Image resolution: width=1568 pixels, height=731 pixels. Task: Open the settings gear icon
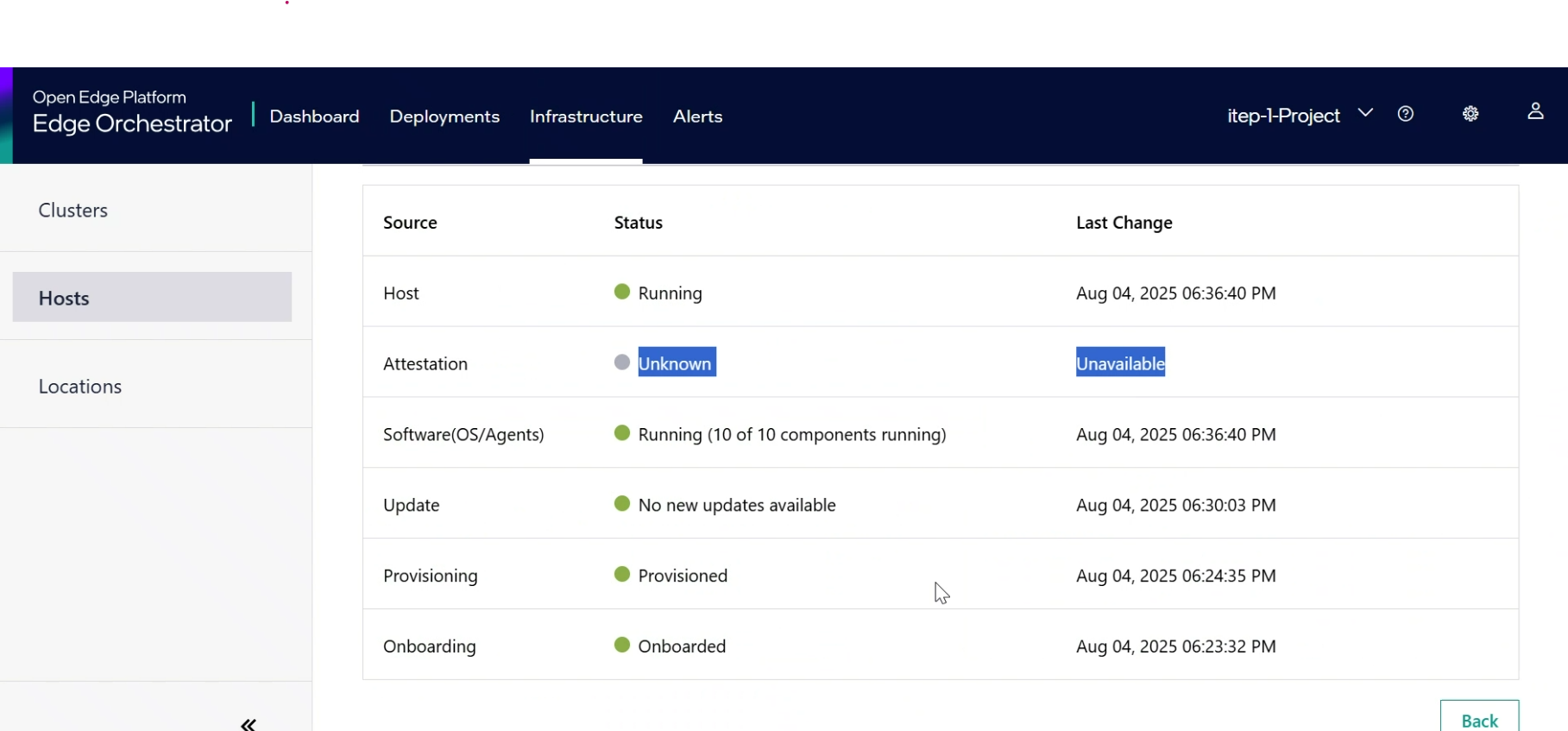pyautogui.click(x=1470, y=114)
